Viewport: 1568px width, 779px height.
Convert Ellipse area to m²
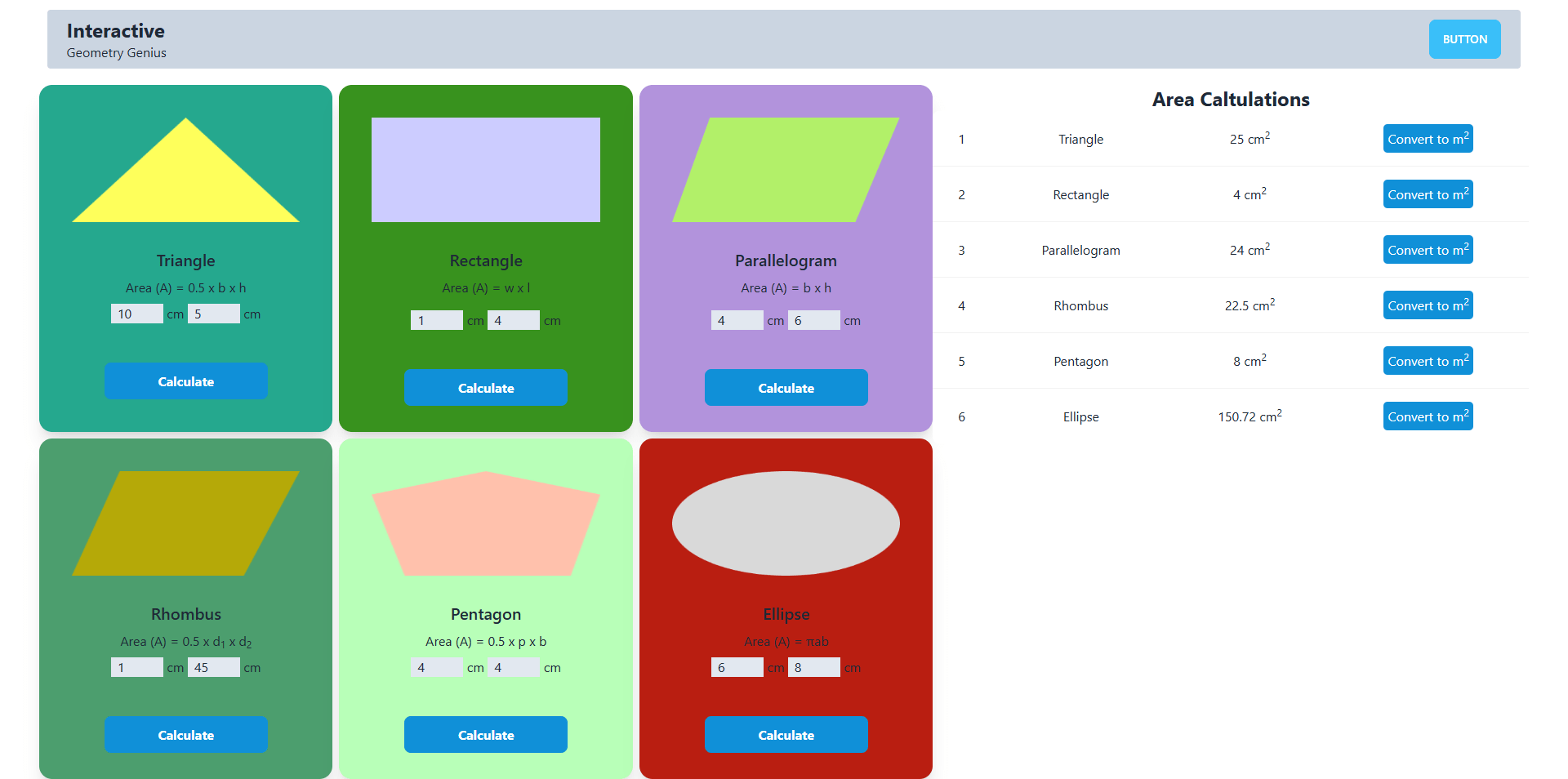1428,416
